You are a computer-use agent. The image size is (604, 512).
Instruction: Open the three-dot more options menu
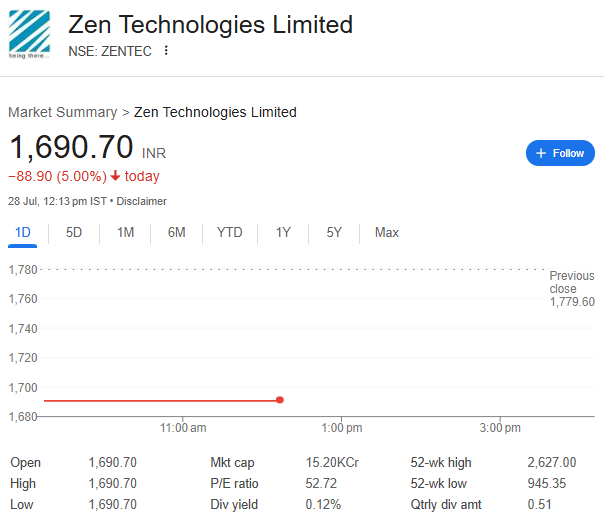[x=166, y=50]
